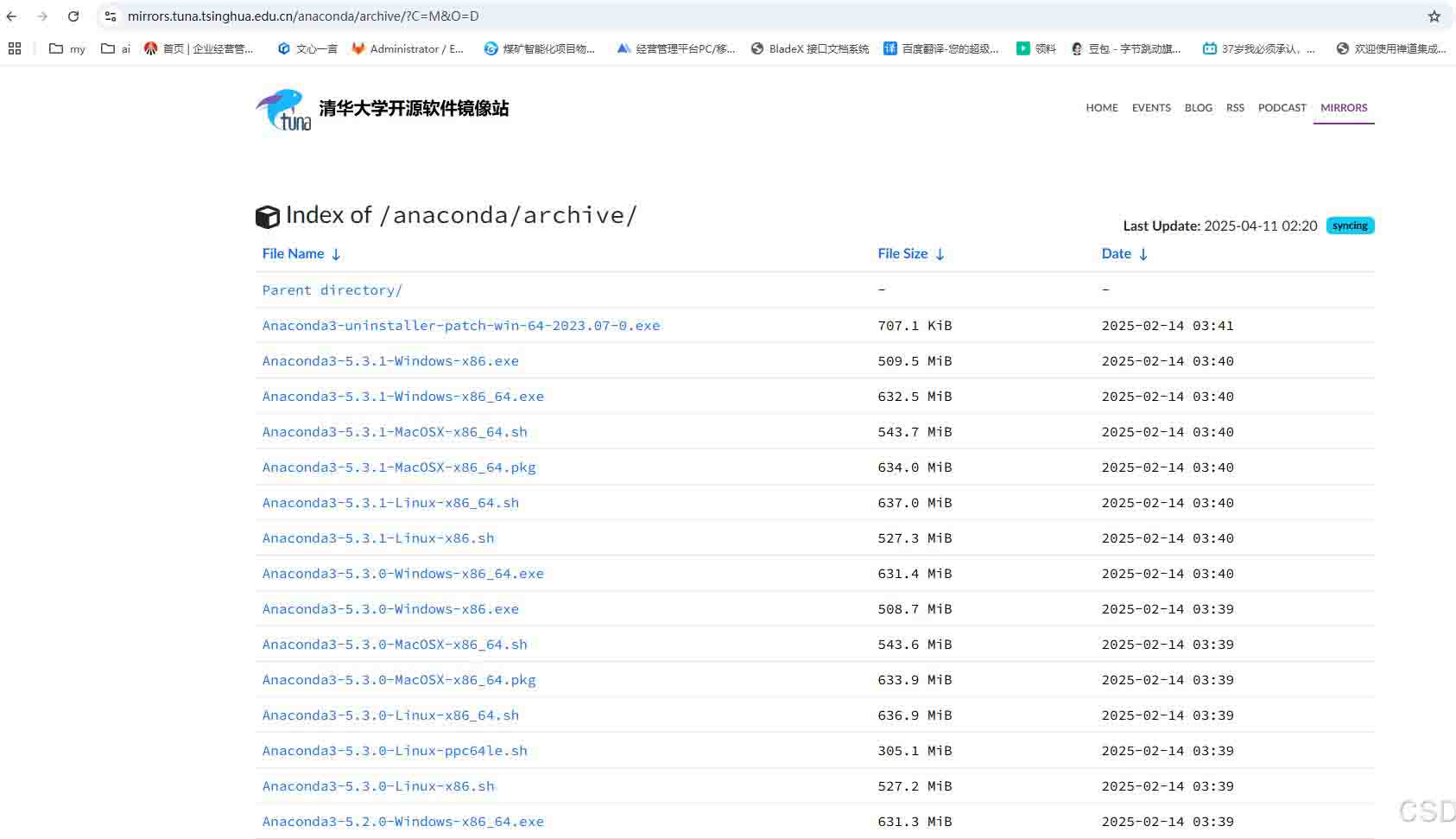Download Anaconda3-5.3.0-MacOSX-x86_64.sh

pyautogui.click(x=395, y=645)
